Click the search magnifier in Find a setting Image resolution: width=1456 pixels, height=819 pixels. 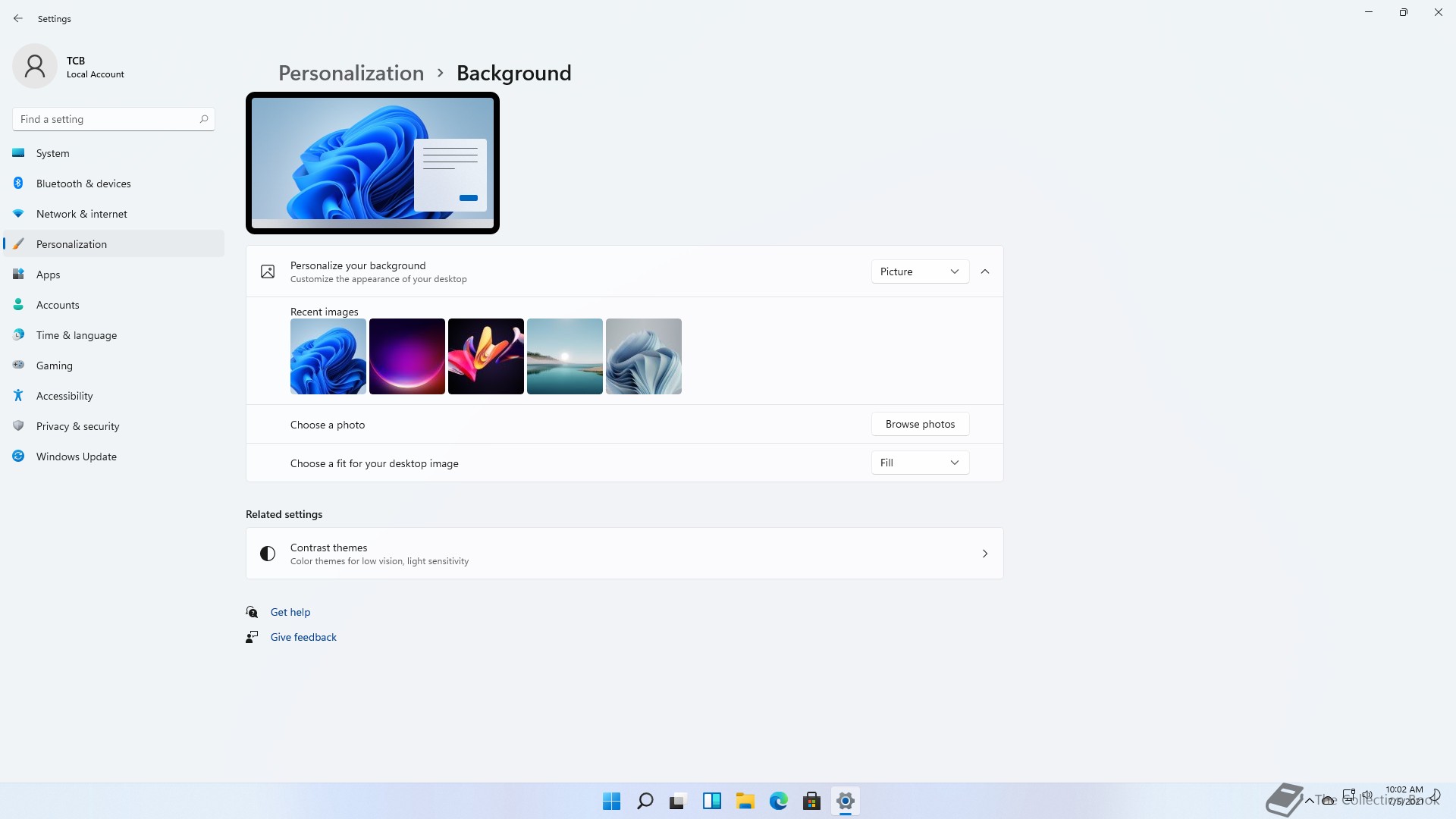(203, 119)
